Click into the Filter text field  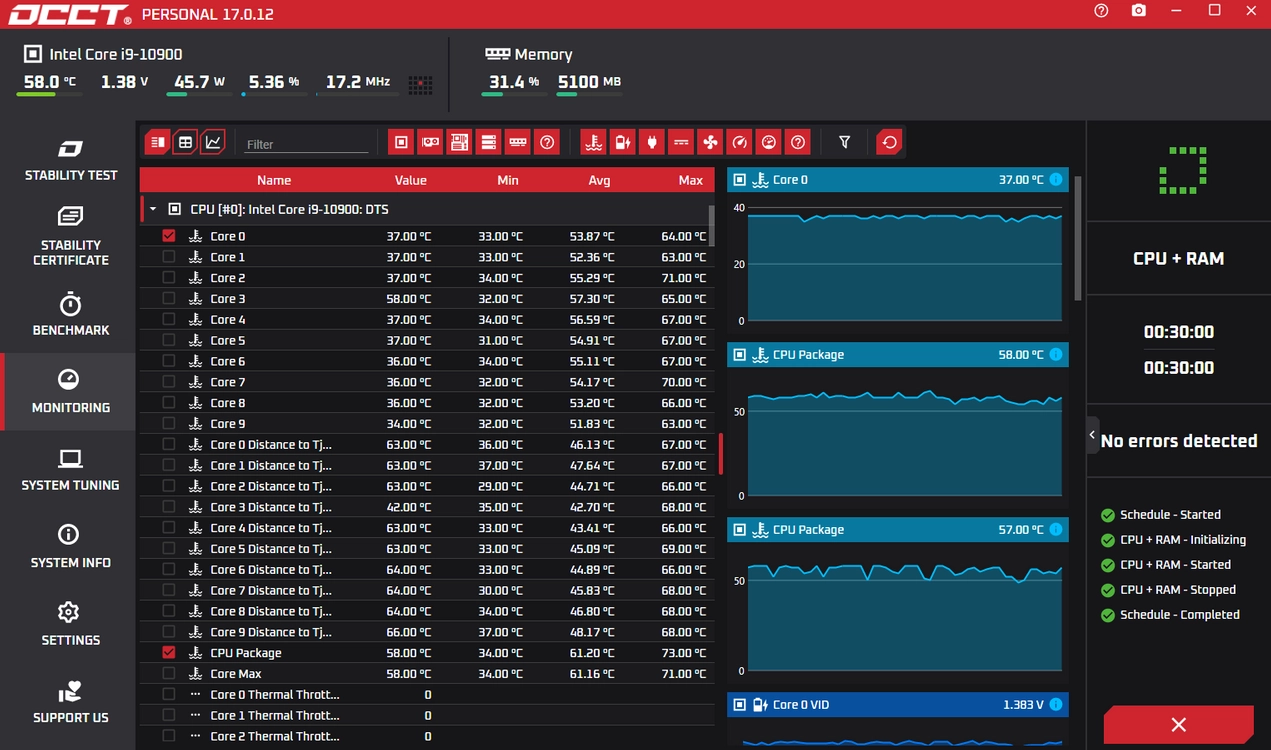coord(306,144)
